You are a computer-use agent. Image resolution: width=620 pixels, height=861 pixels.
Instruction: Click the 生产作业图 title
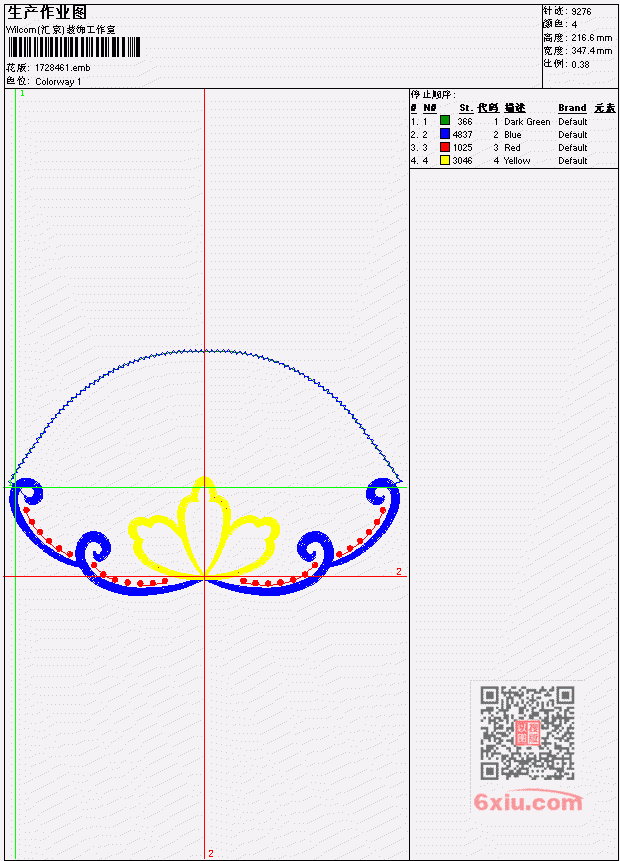[47, 13]
